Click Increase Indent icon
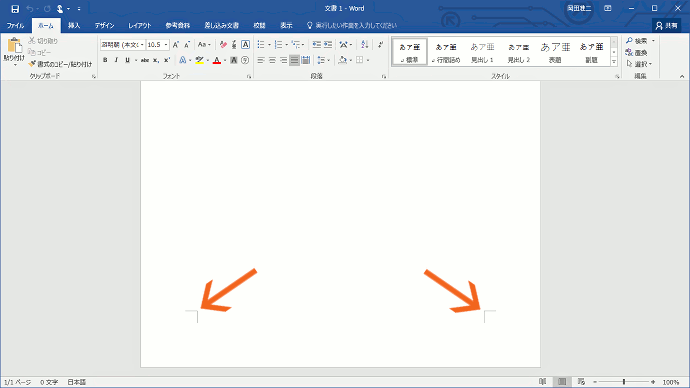Viewport: 690px width, 388px height. tap(328, 45)
